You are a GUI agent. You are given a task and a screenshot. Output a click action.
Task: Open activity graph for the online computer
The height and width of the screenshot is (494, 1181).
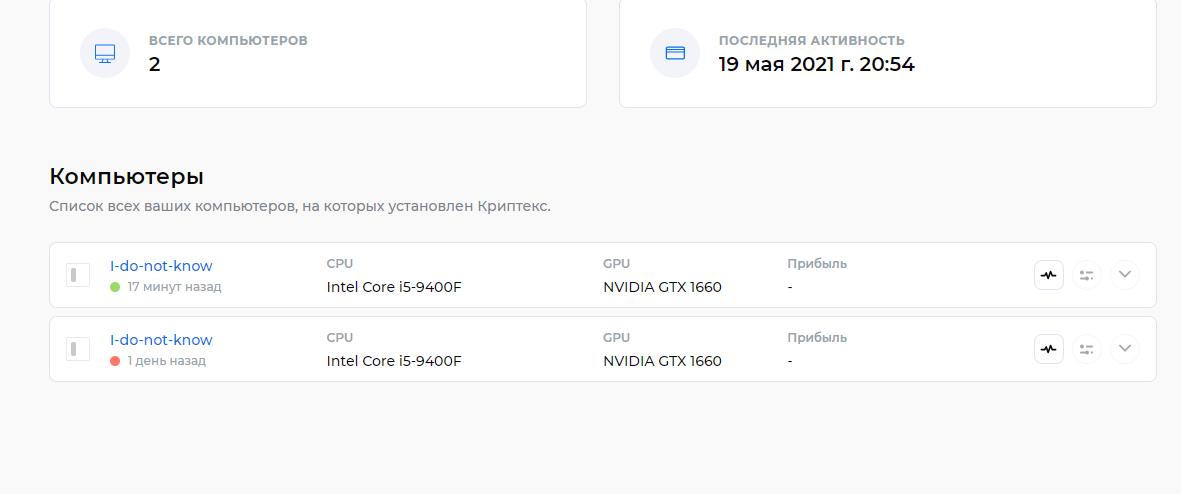coord(1048,275)
